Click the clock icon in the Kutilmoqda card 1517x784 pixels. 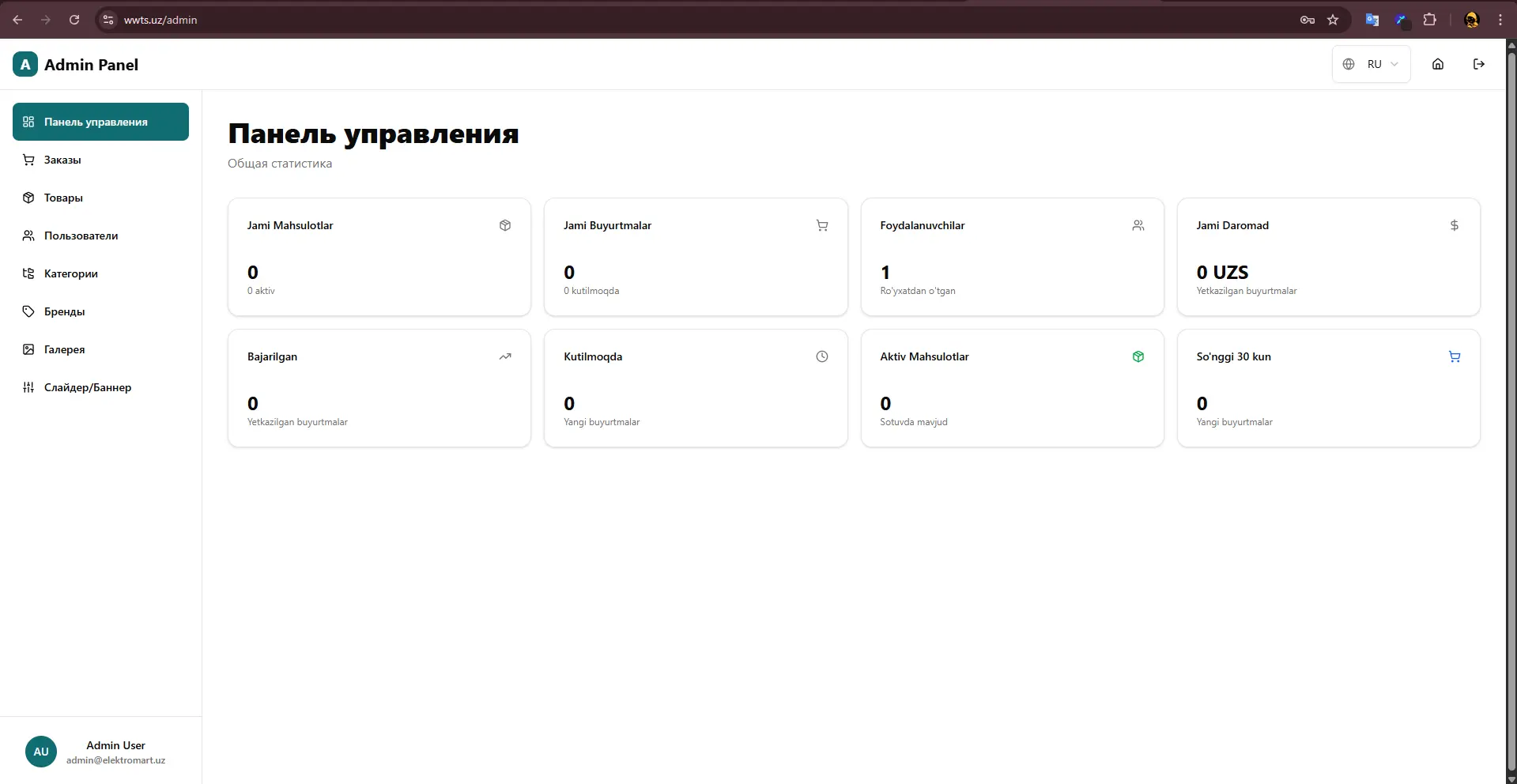point(822,356)
